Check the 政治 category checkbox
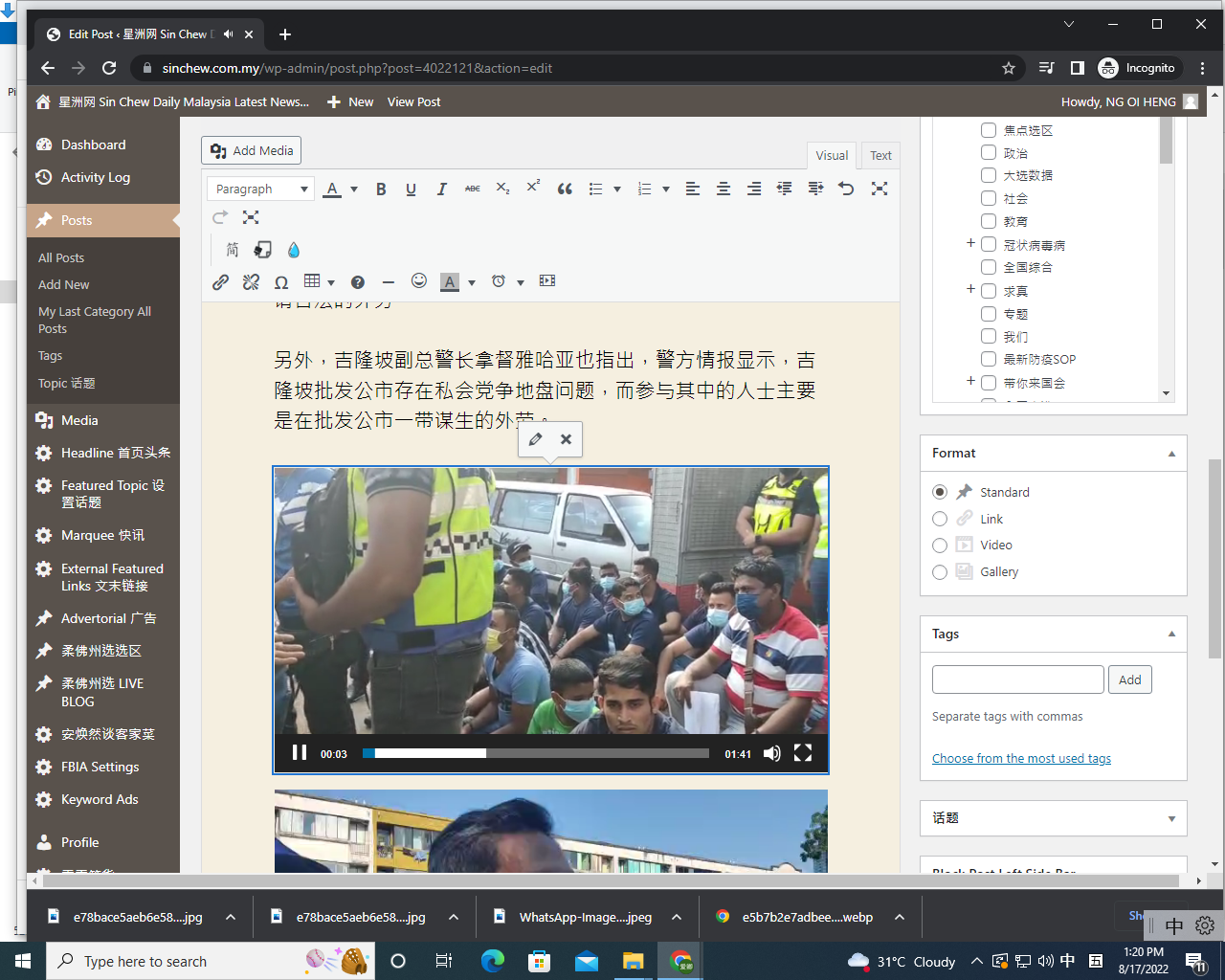The width and height of the screenshot is (1225, 980). (x=989, y=153)
